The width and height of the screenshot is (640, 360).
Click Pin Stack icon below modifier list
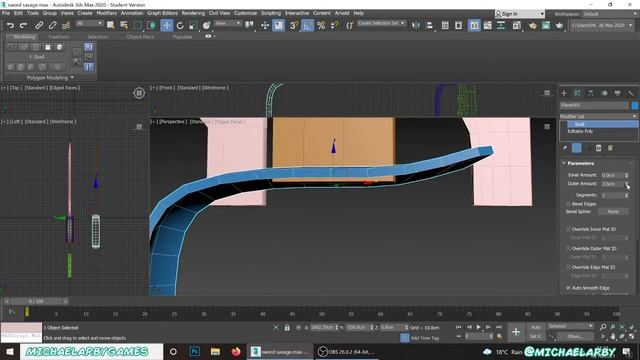click(565, 148)
